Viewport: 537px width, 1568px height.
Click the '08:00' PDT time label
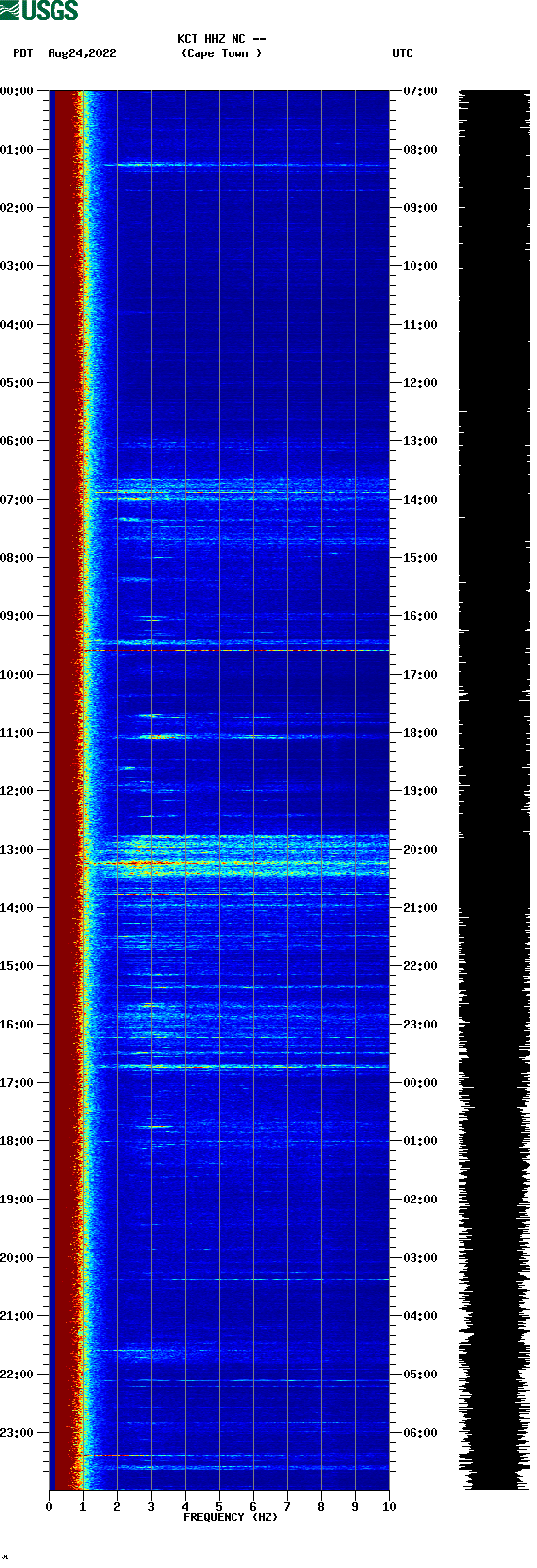pos(17,558)
